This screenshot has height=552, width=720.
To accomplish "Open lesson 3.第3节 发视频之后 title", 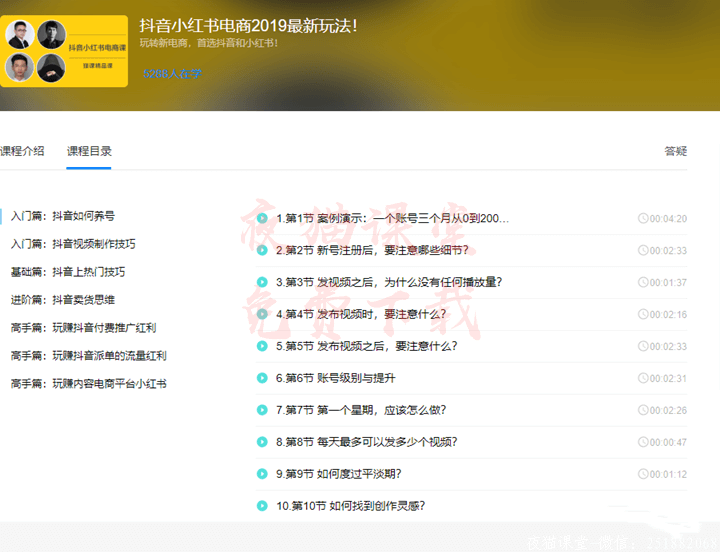I will [389, 282].
